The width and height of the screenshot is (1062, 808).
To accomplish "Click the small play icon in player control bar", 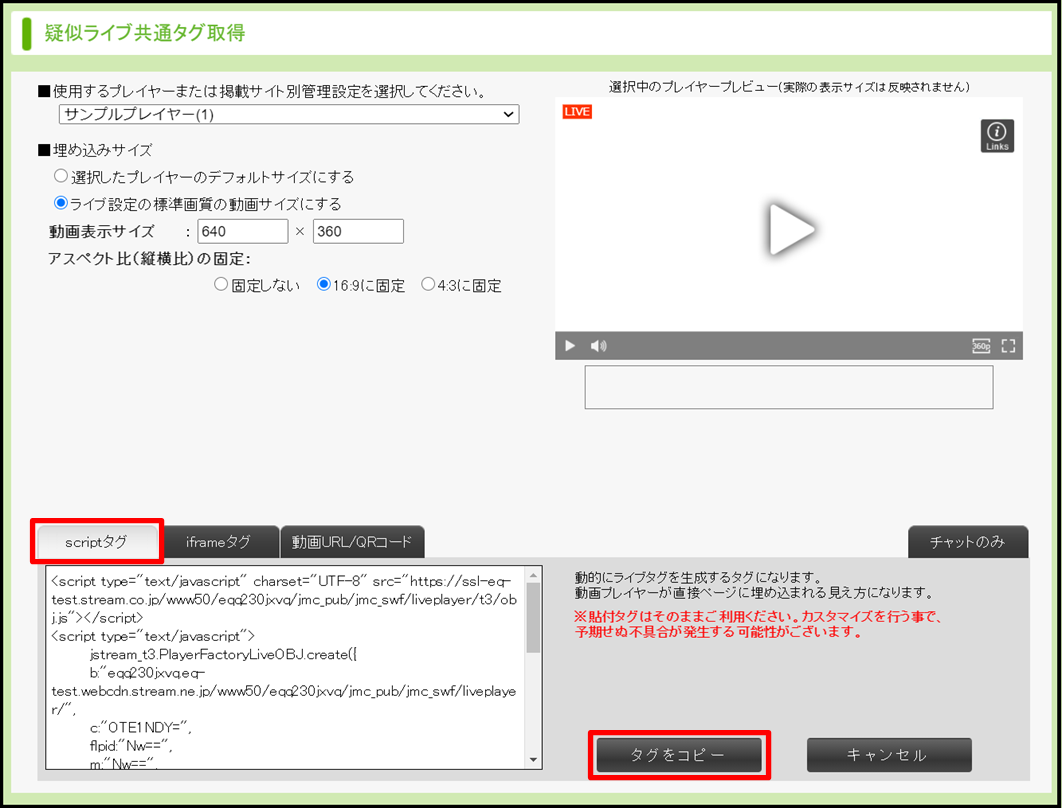I will coord(570,346).
